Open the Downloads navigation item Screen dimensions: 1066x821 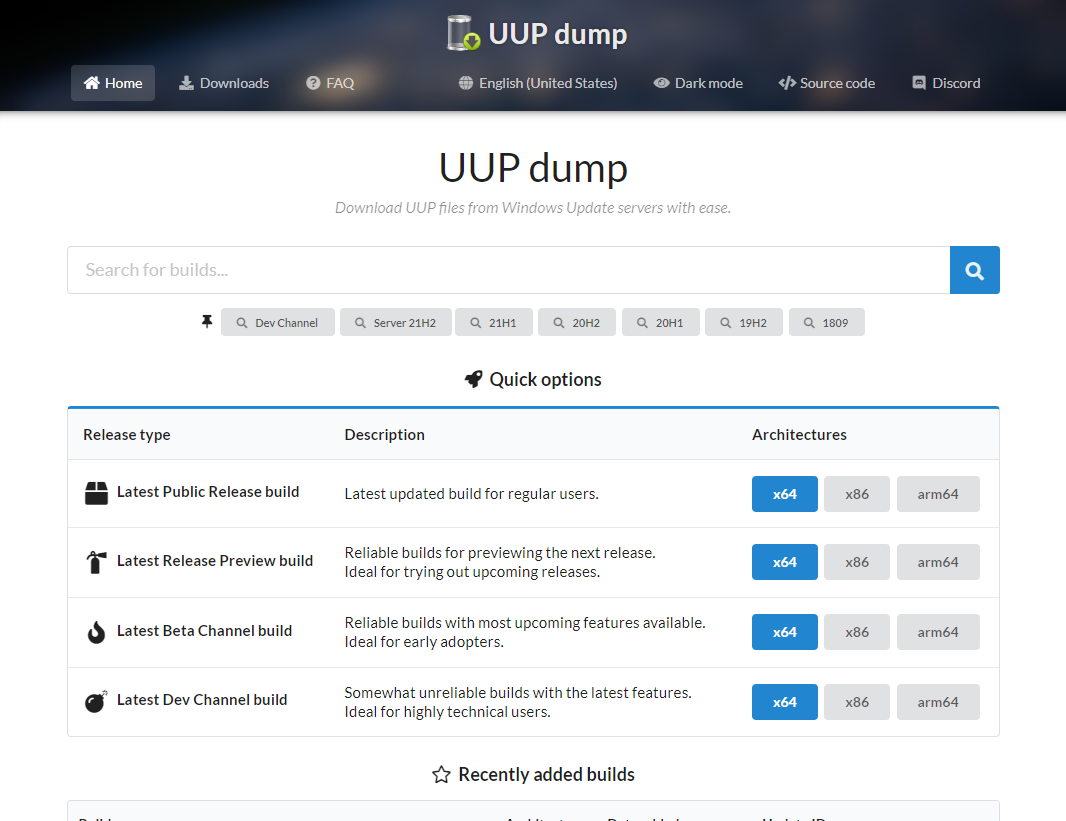[x=224, y=83]
